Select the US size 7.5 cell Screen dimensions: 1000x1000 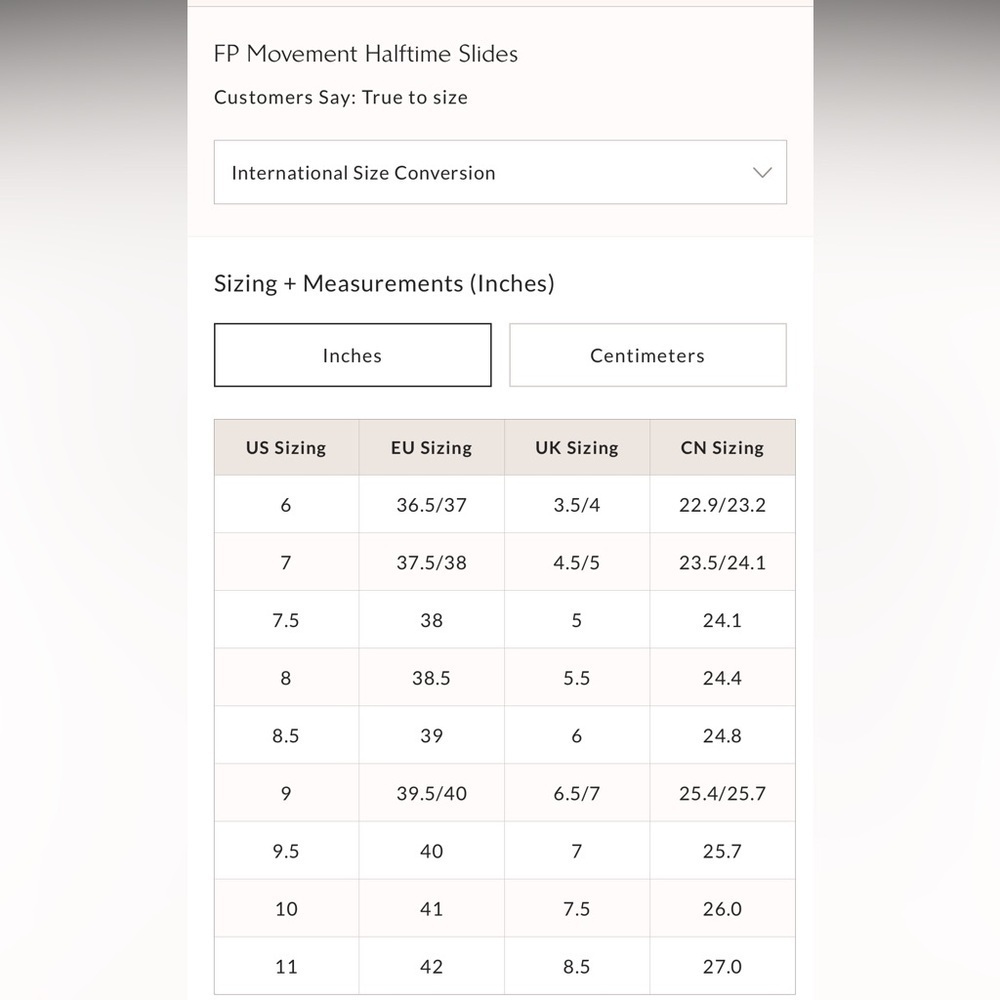pos(286,620)
